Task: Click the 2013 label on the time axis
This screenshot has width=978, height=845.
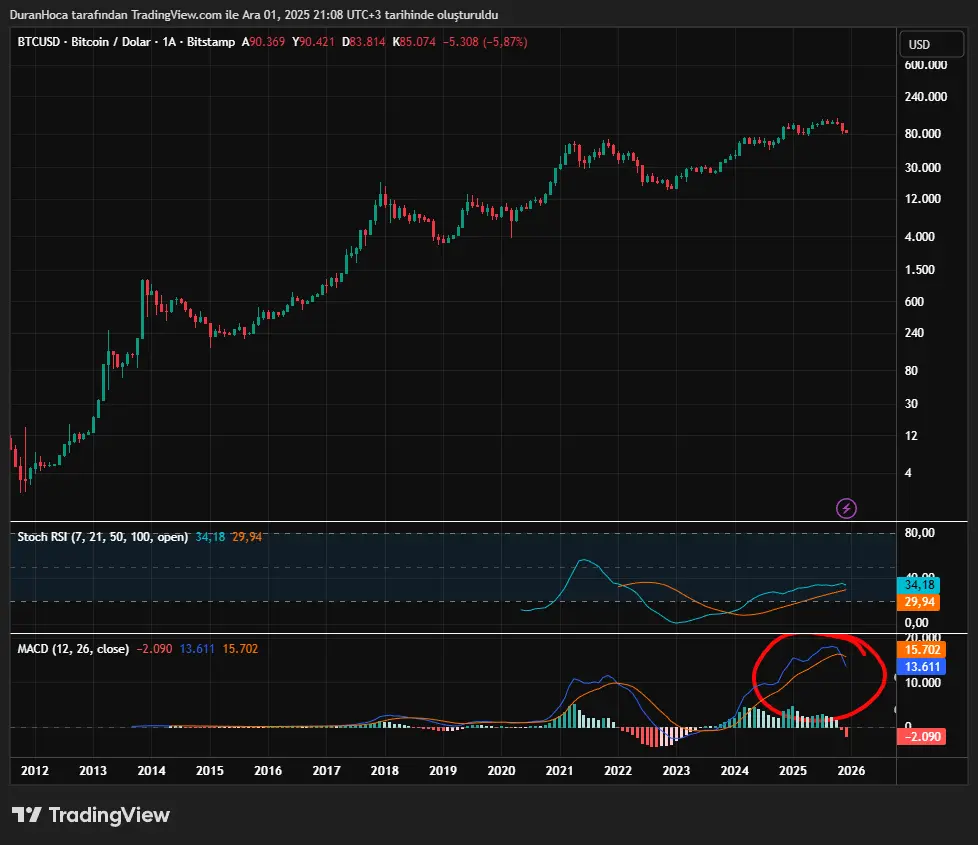Action: click(93, 770)
